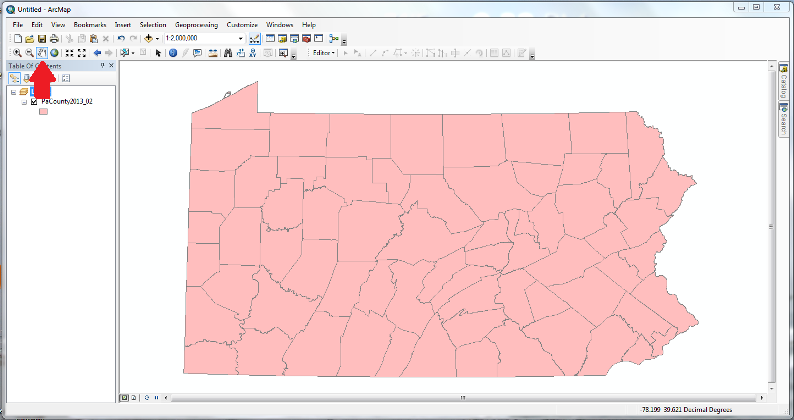The height and width of the screenshot is (420, 794).
Task: Click the Add Data button
Action: tap(148, 39)
